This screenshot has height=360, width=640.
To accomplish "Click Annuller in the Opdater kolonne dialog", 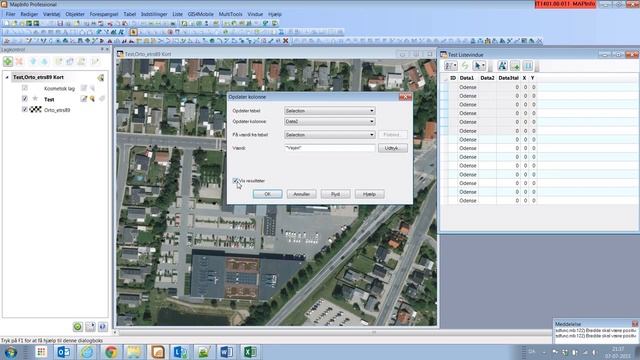I will tap(302, 194).
